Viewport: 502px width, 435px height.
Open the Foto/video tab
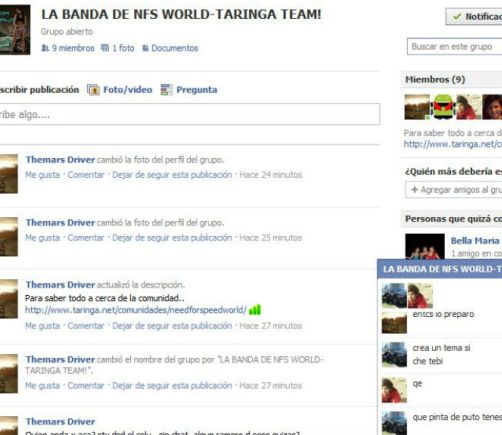(x=128, y=90)
